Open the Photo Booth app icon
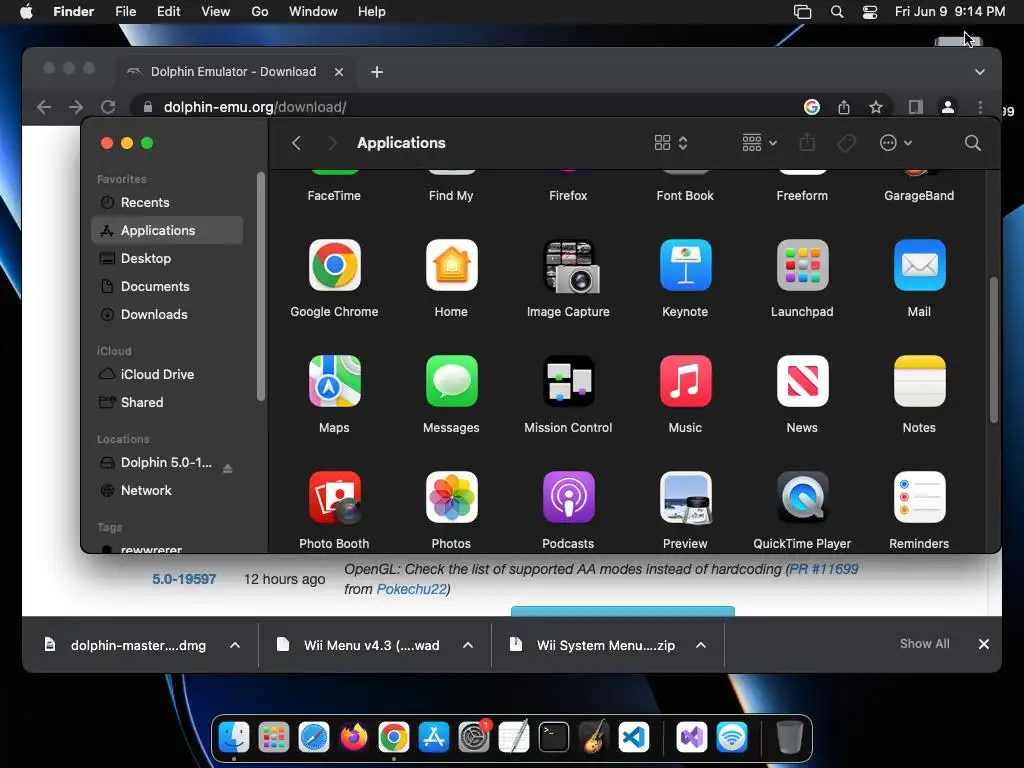The width and height of the screenshot is (1024, 768). click(334, 497)
